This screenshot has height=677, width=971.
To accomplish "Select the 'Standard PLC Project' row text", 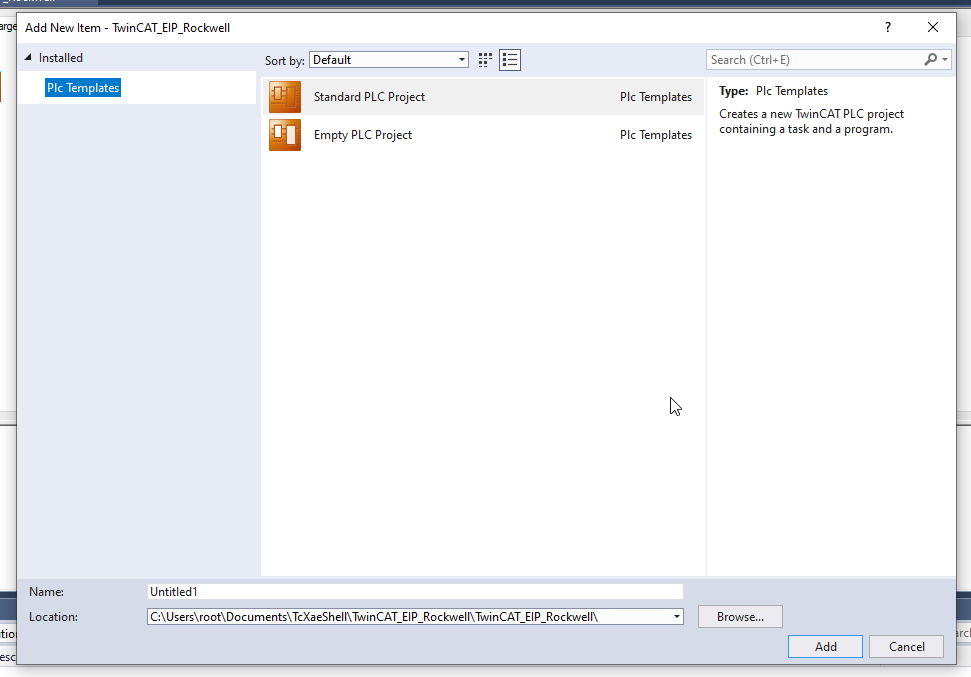I will point(369,97).
